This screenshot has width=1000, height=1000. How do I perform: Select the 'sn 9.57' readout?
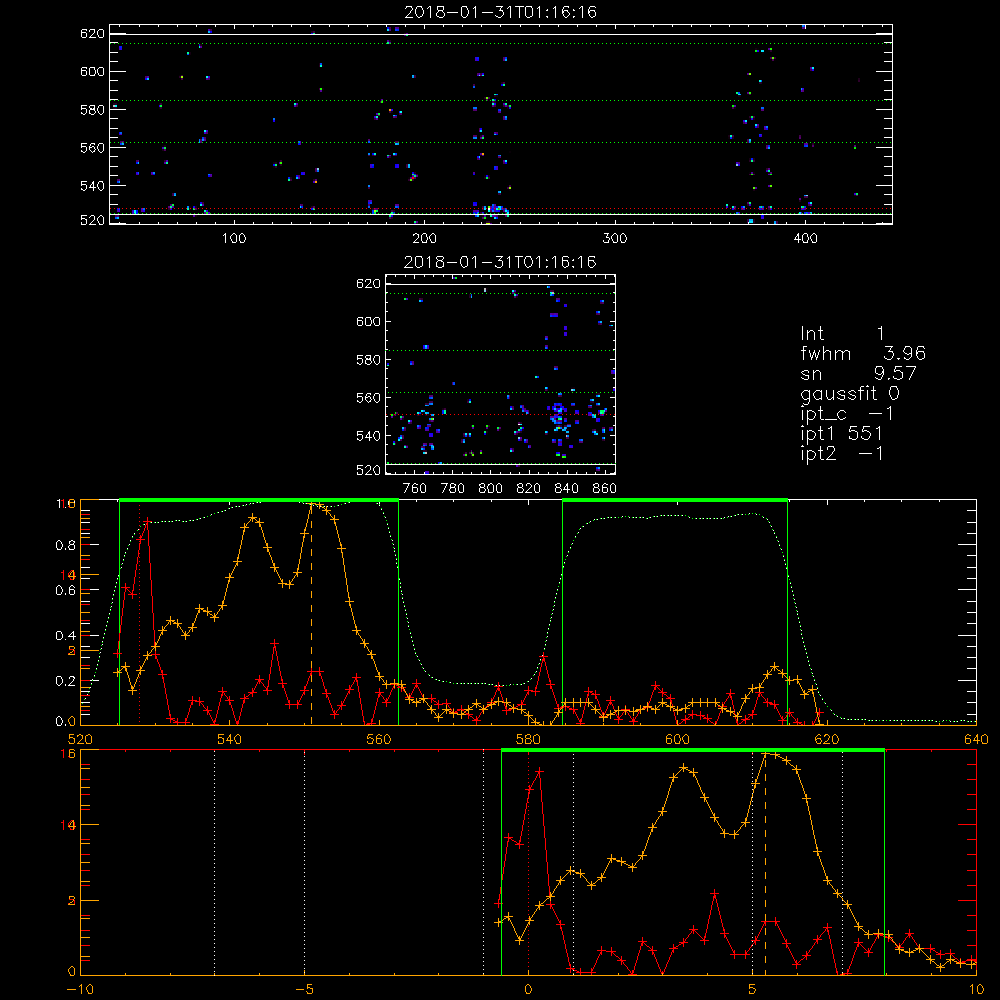click(858, 373)
